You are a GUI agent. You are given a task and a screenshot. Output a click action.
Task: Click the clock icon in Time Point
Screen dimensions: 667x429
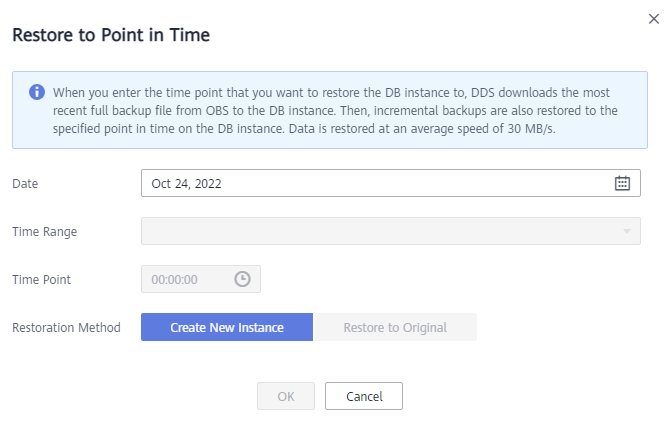coord(242,279)
